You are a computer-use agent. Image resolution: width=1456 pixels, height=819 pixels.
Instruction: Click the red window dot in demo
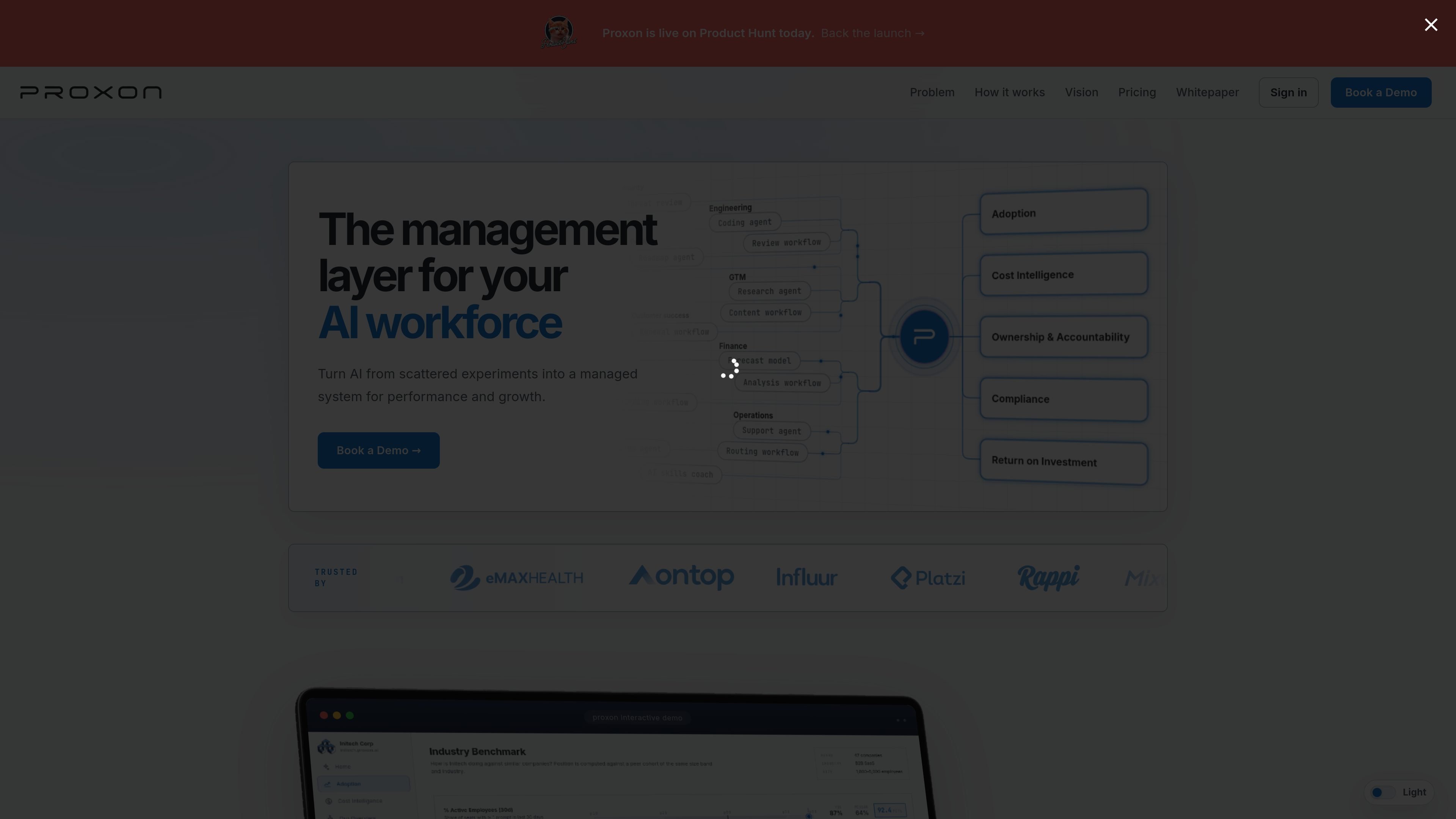point(323,715)
